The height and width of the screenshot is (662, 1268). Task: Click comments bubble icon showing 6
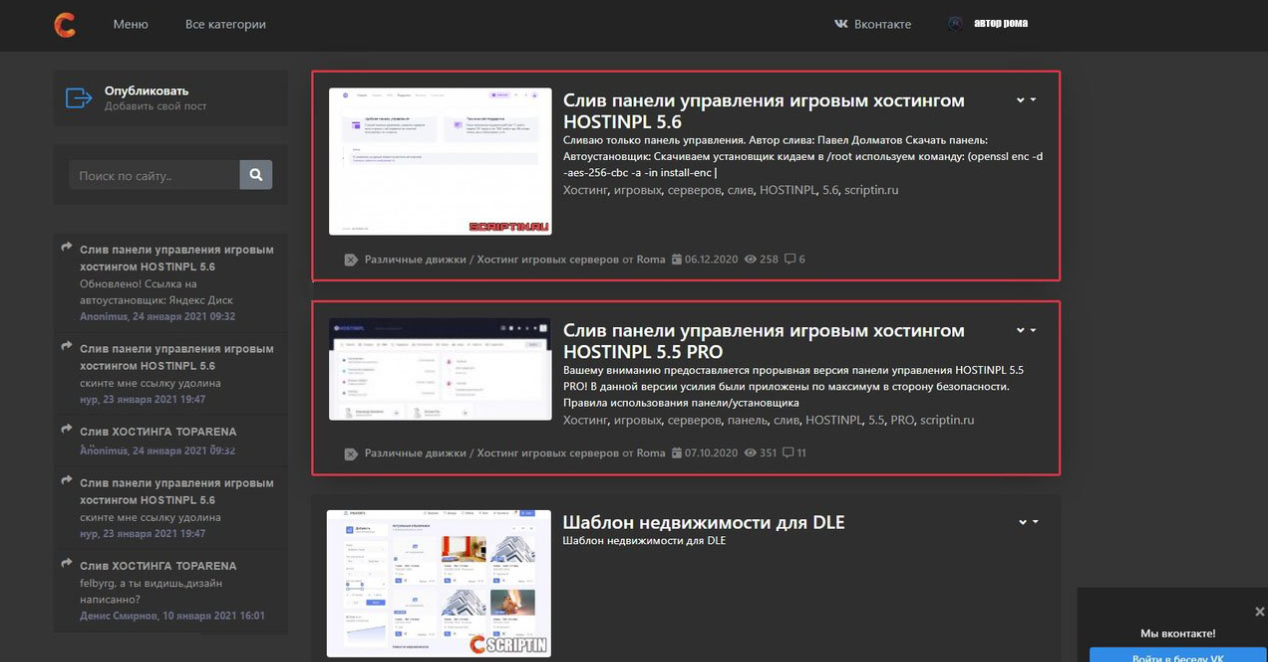click(x=790, y=259)
